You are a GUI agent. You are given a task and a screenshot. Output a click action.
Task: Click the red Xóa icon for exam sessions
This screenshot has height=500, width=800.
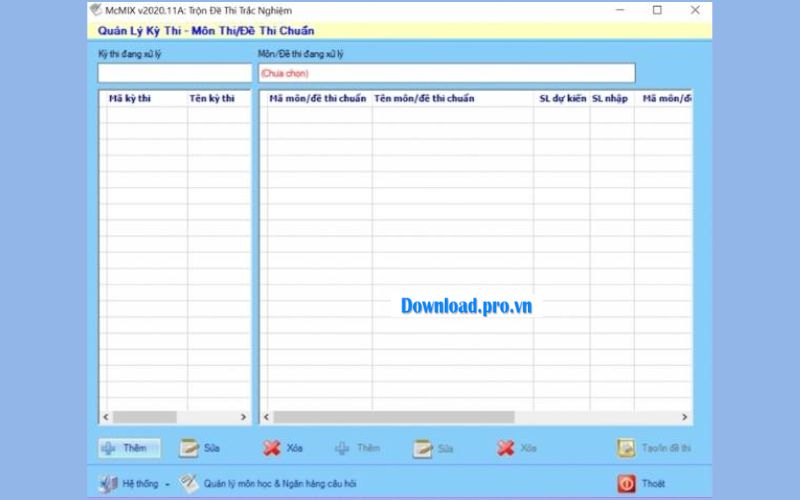pos(272,448)
